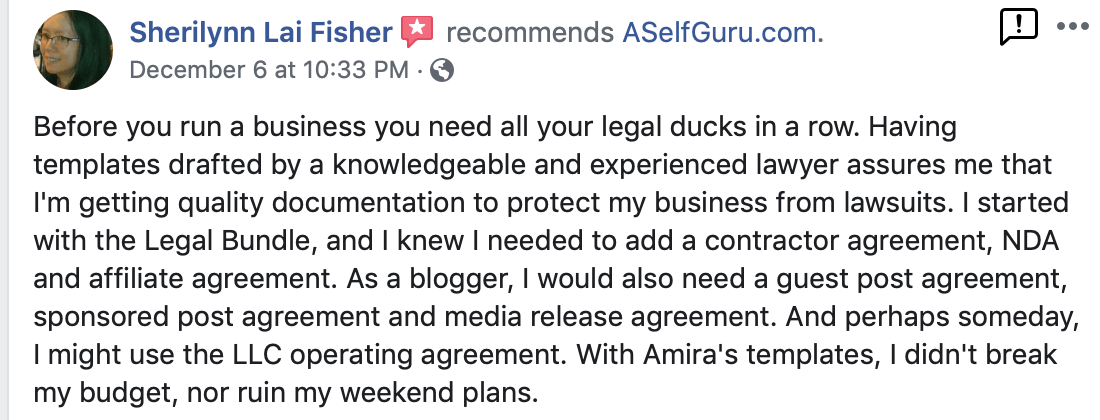The height and width of the screenshot is (420, 1100).
Task: Click the report post exclamation bubble icon
Action: coord(1018,27)
